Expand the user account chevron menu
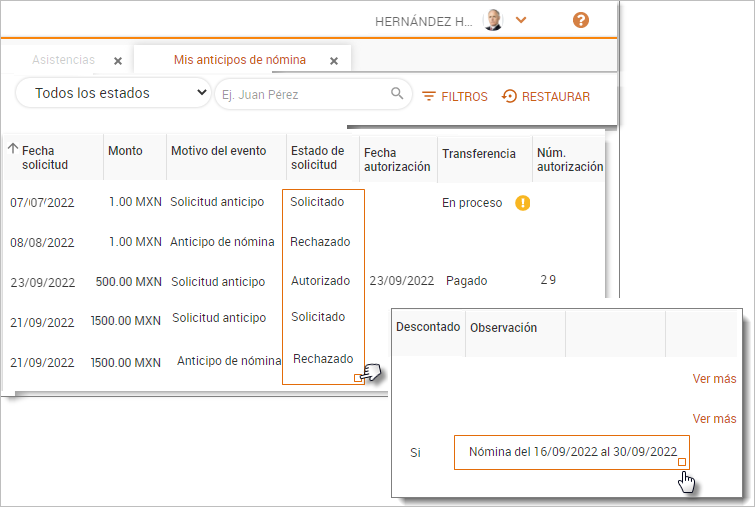 pos(521,20)
